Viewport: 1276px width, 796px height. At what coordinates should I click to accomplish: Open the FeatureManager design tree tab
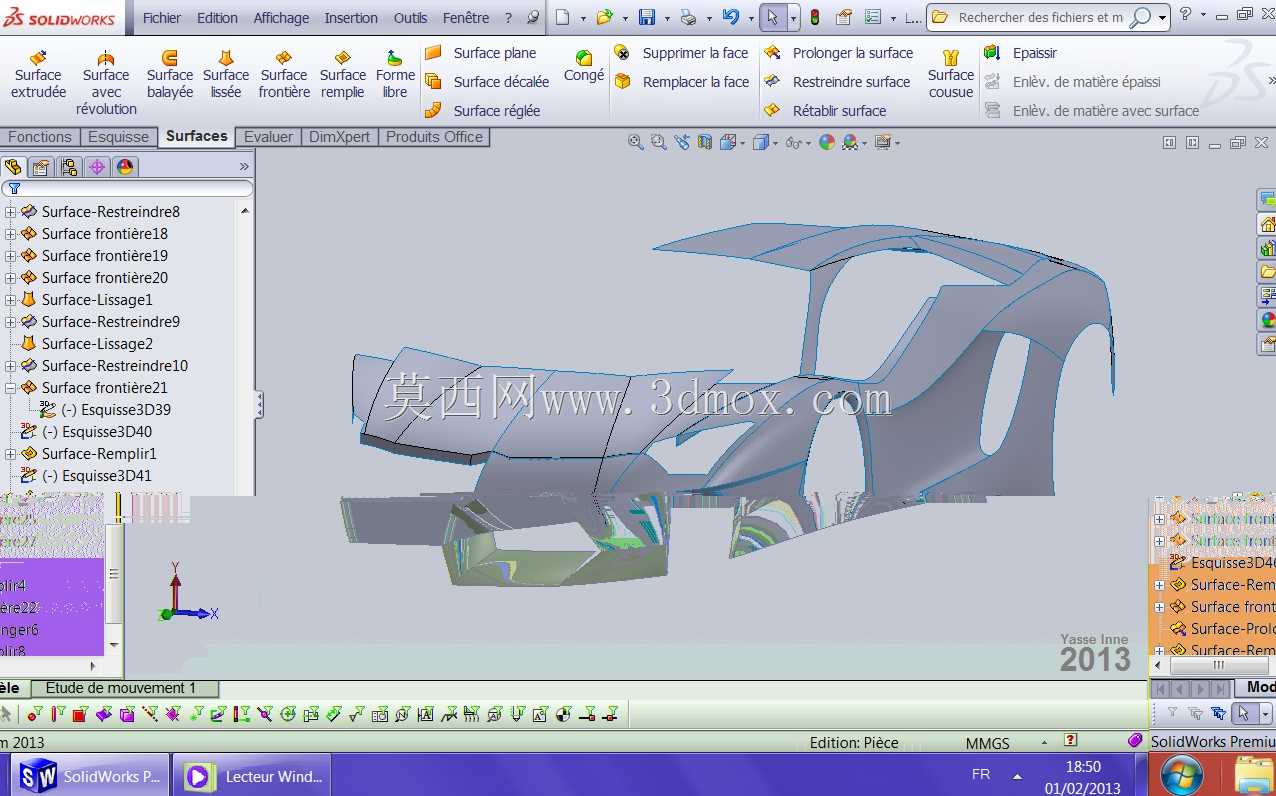[13, 167]
